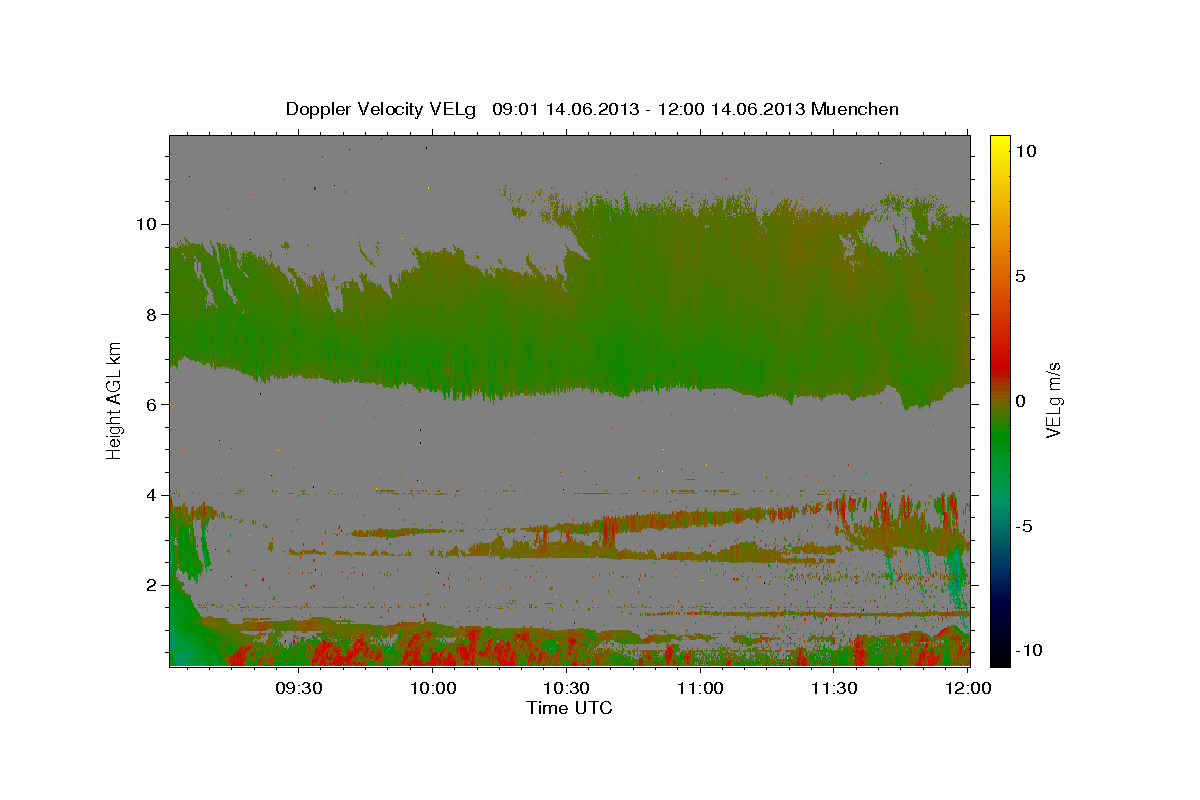
Task: Click the 'Height AGL km' axis label
Action: click(x=115, y=399)
